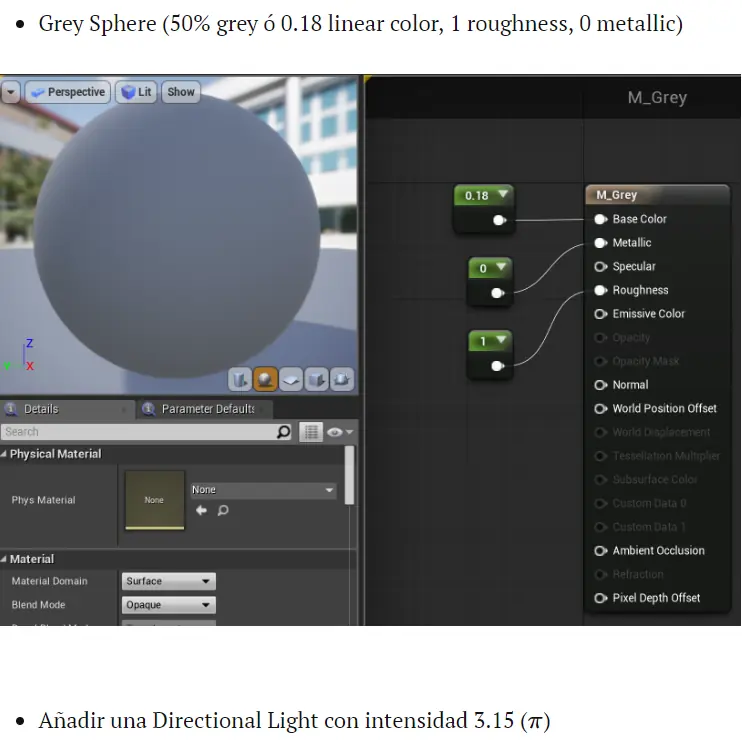Screen dimensions: 742x741
Task: Click the Metallic input pin
Action: point(601,243)
